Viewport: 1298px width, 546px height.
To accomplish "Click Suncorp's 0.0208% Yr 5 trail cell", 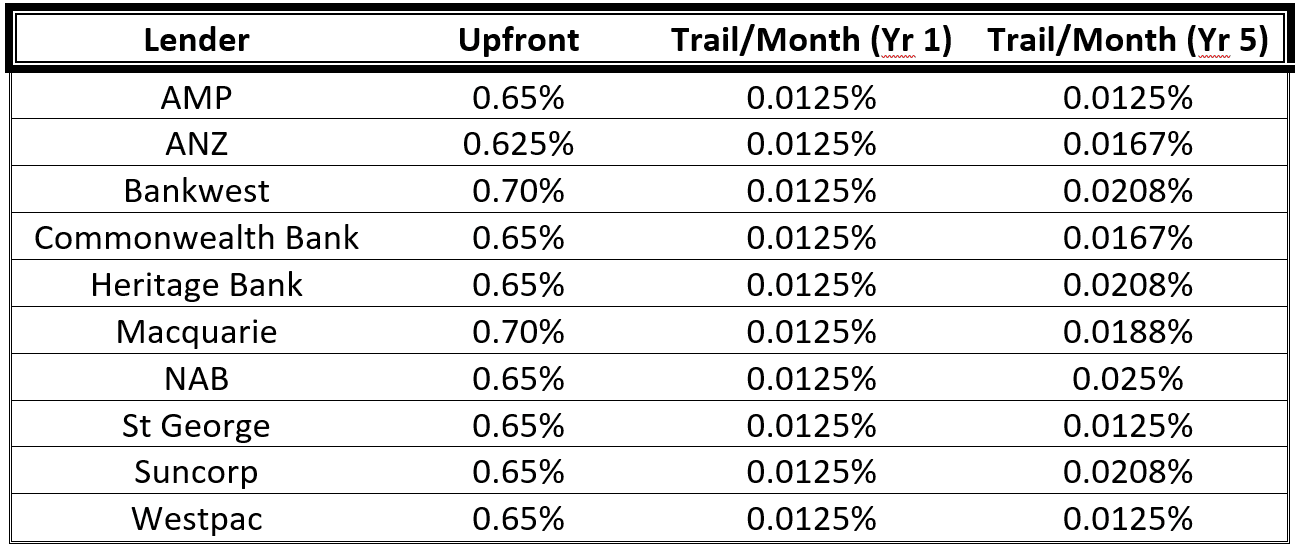I will coord(1127,473).
